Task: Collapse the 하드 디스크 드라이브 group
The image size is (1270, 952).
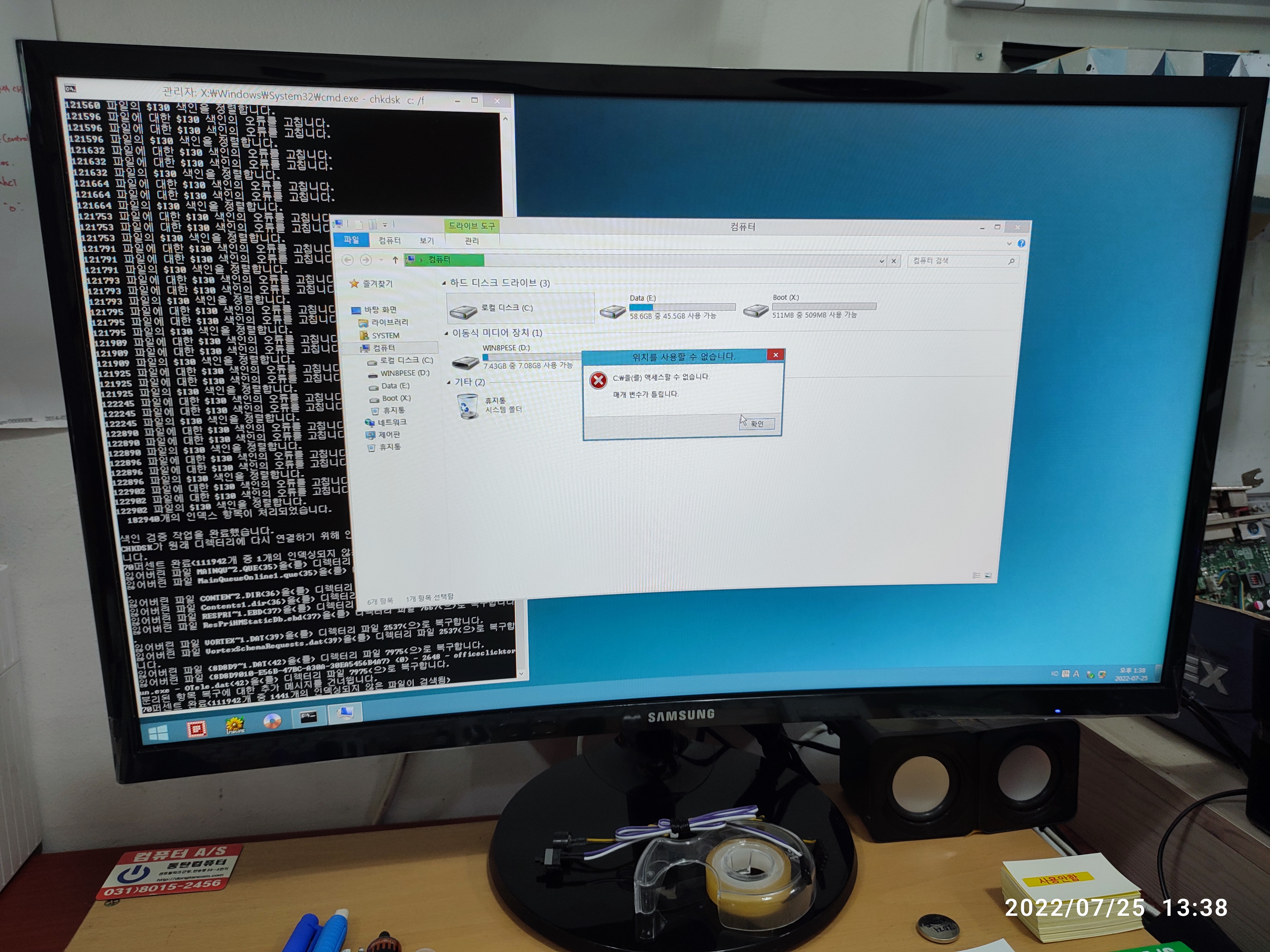Action: click(444, 283)
